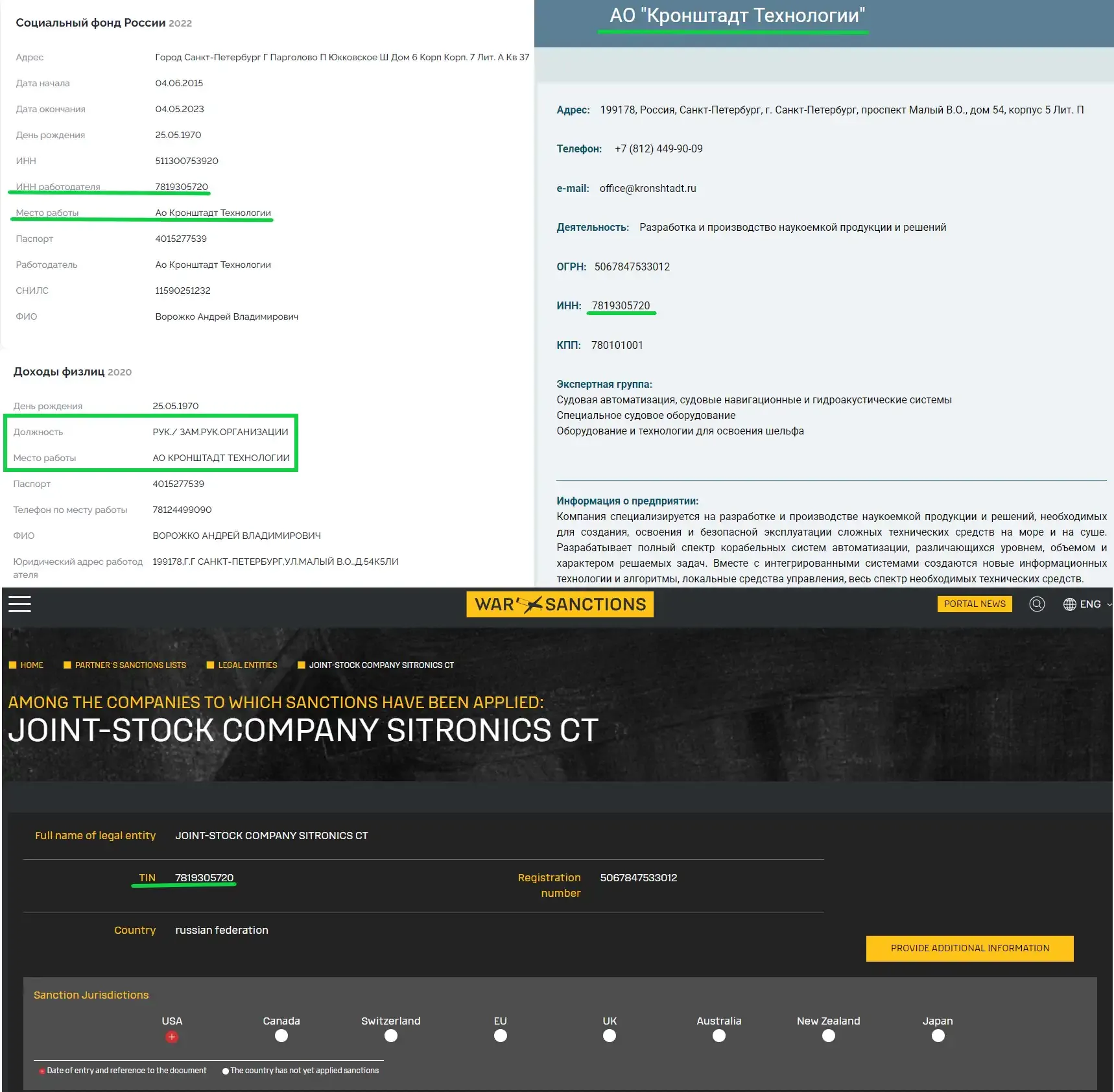Viewport: 1114px width, 1092px height.
Task: Click the PROVIDE ADDITIONAL INFORMATION button
Action: [x=969, y=948]
